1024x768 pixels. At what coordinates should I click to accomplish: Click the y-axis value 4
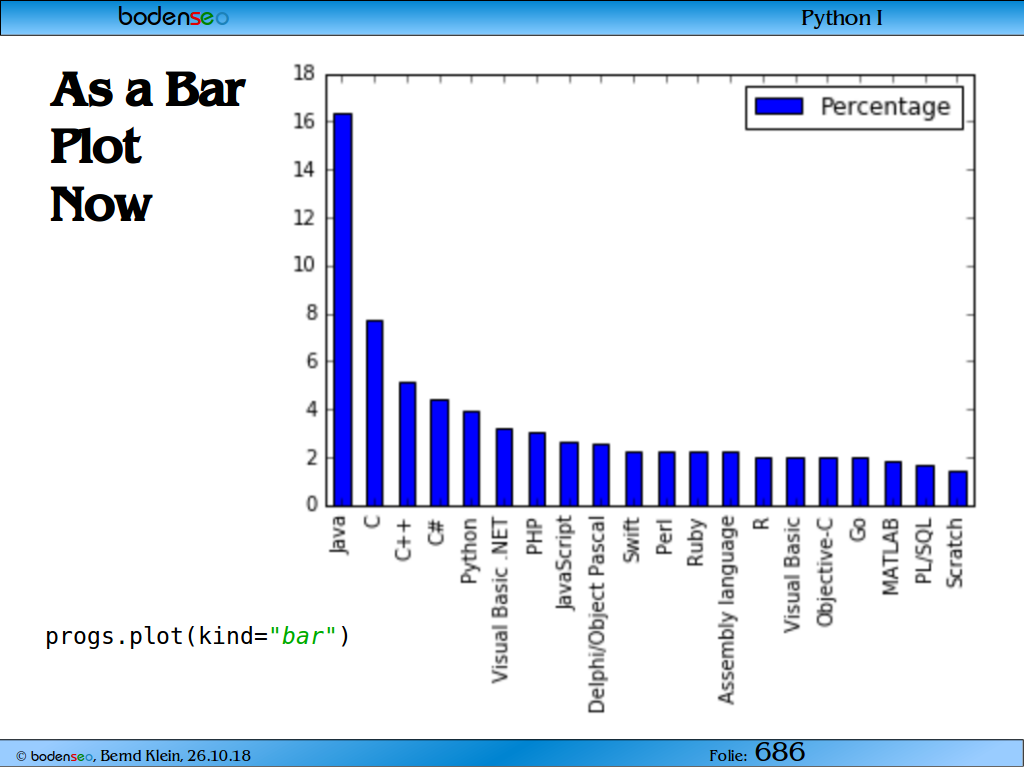(310, 409)
